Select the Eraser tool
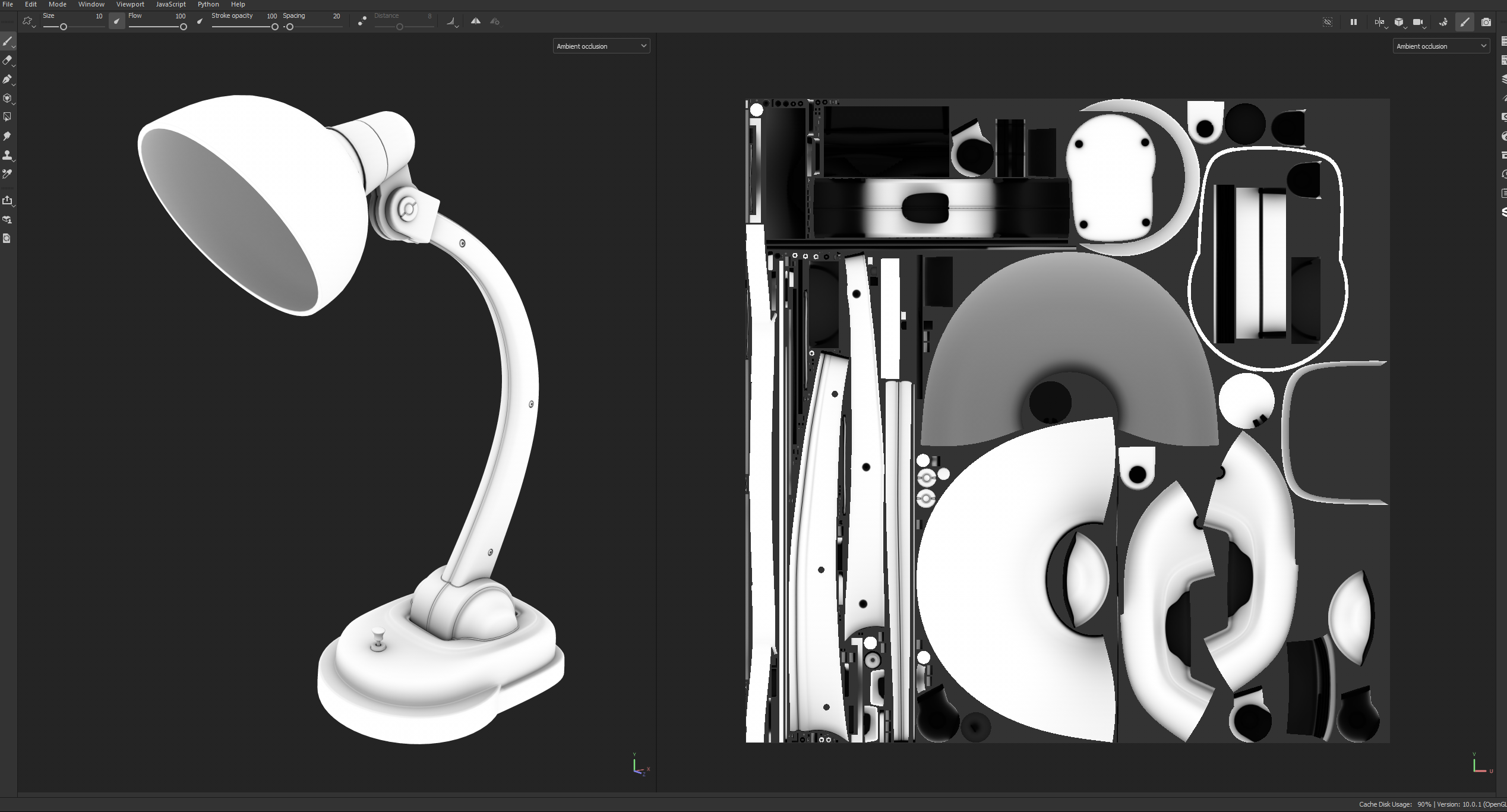The height and width of the screenshot is (812, 1507). [x=7, y=60]
